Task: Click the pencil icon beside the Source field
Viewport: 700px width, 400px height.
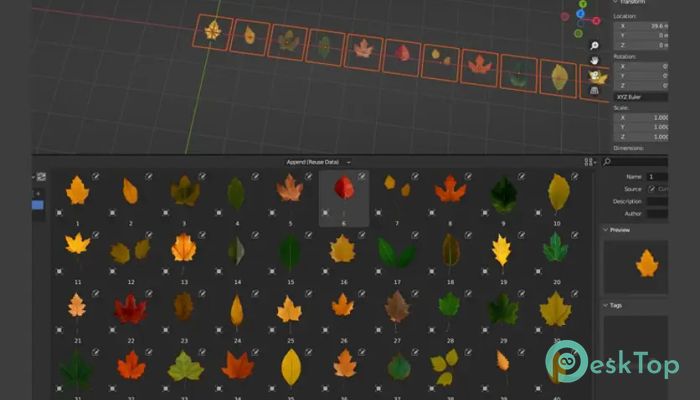Action: point(652,189)
